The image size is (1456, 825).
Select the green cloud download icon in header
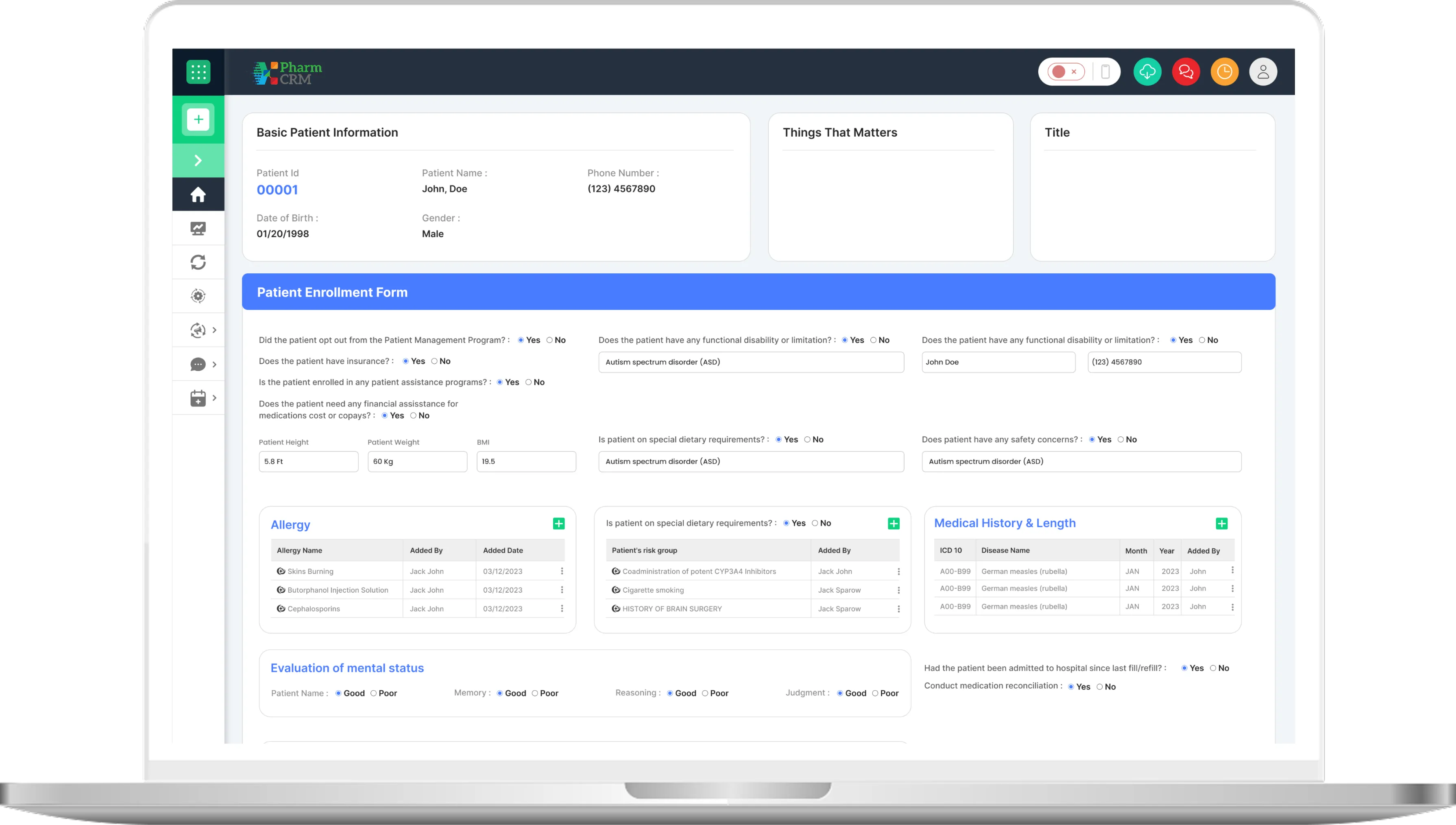click(1148, 72)
